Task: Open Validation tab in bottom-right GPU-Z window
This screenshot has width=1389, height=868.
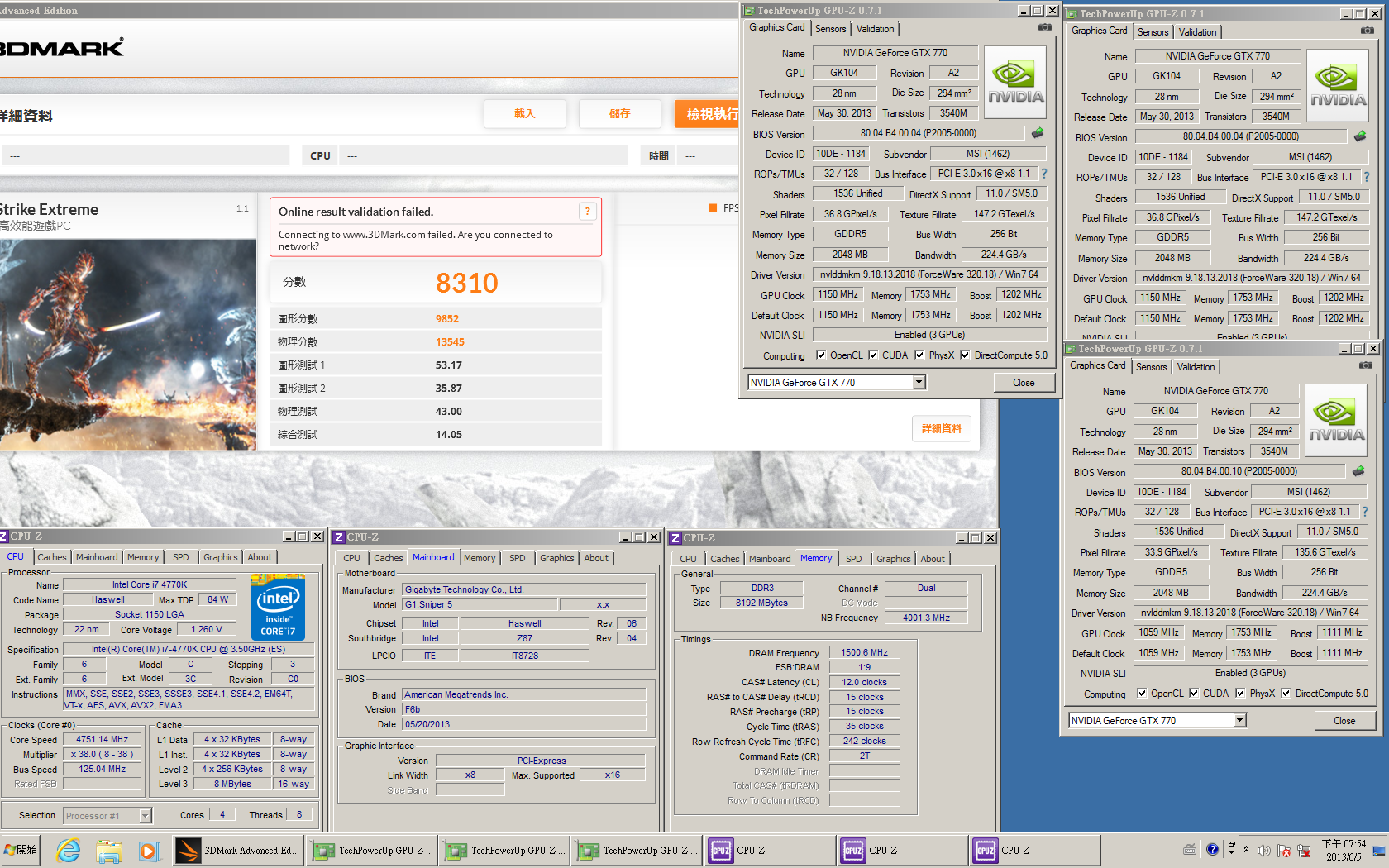Action: (1196, 367)
